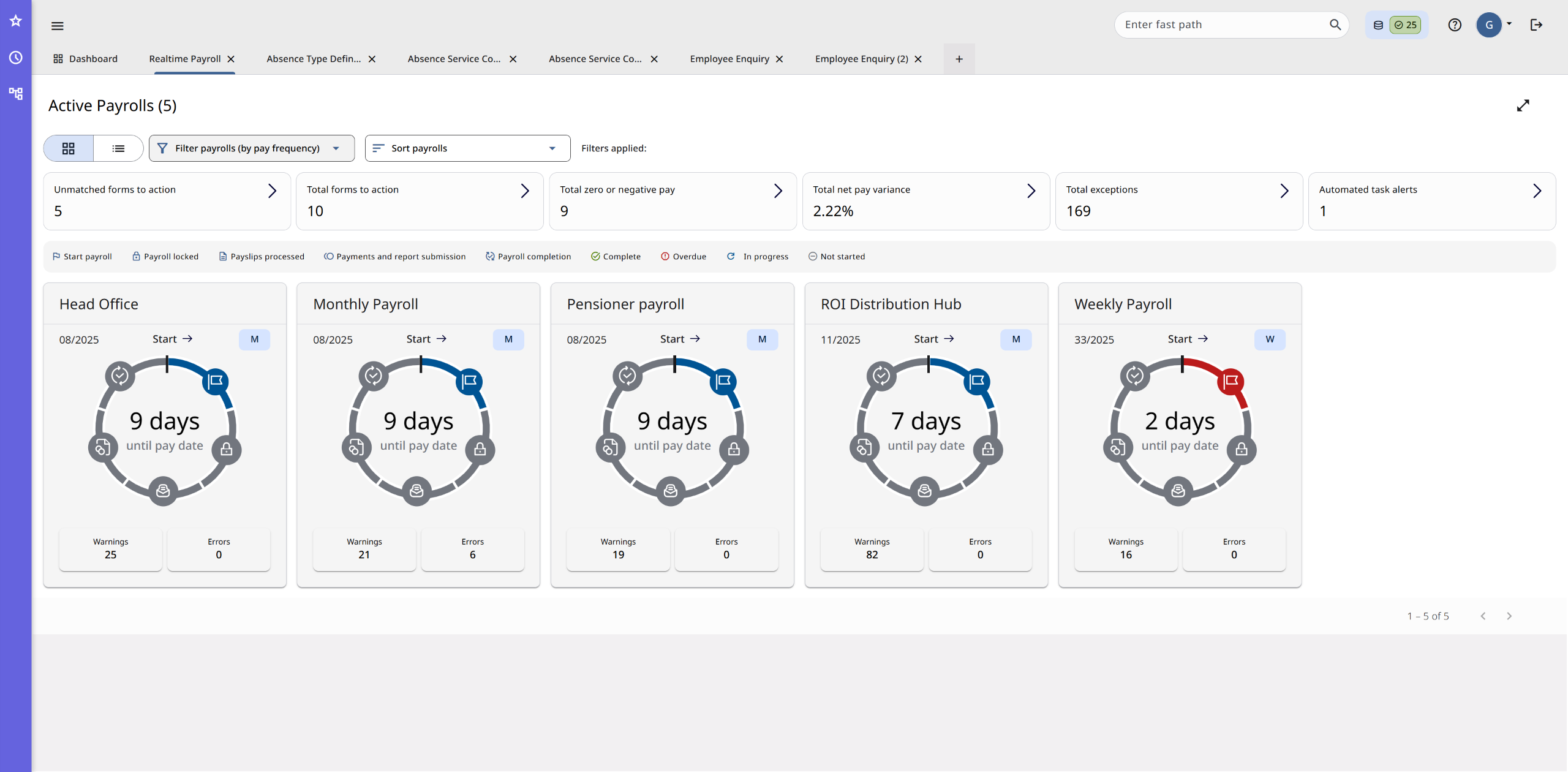The height and width of the screenshot is (772, 1568).
Task: Click Weekly Payroll padlock icon
Action: 1242,450
